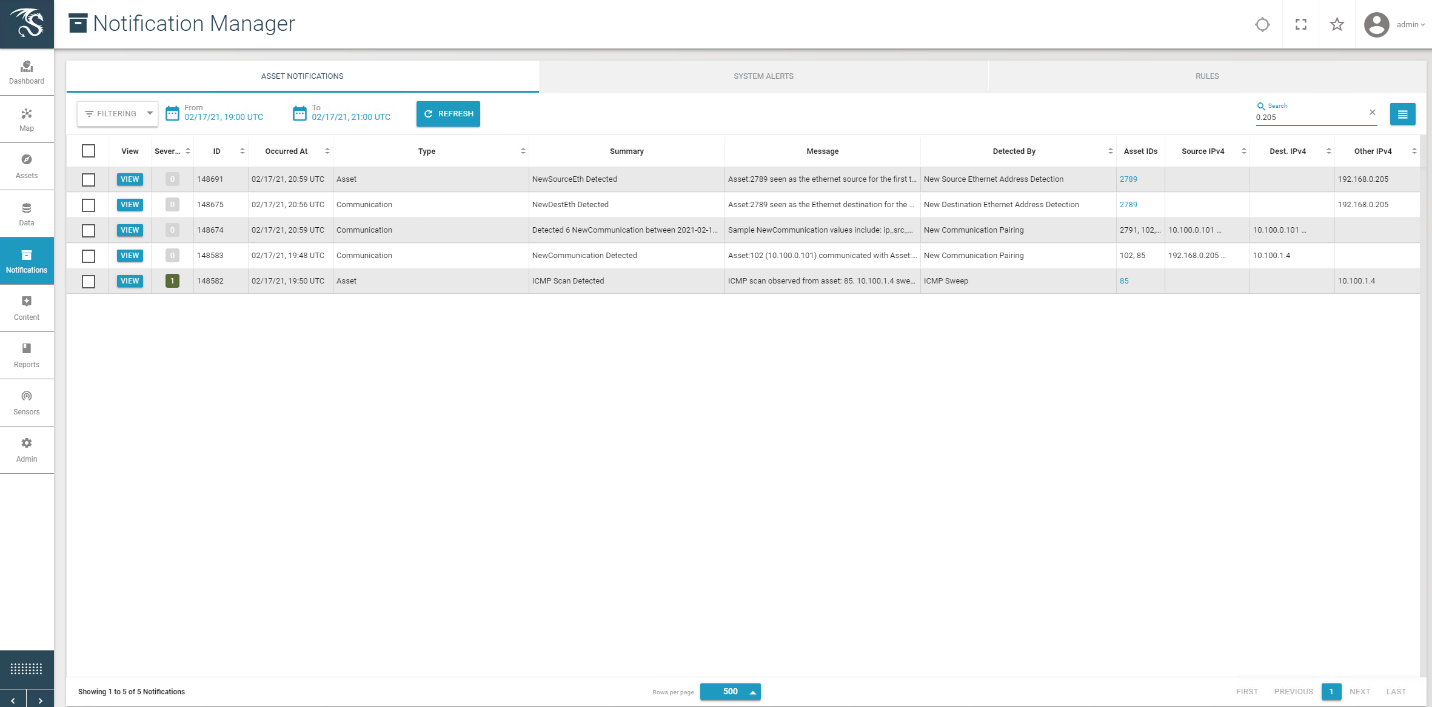Click the dragon logo at top left
Viewport: 1432px width, 707px height.
click(x=27, y=23)
